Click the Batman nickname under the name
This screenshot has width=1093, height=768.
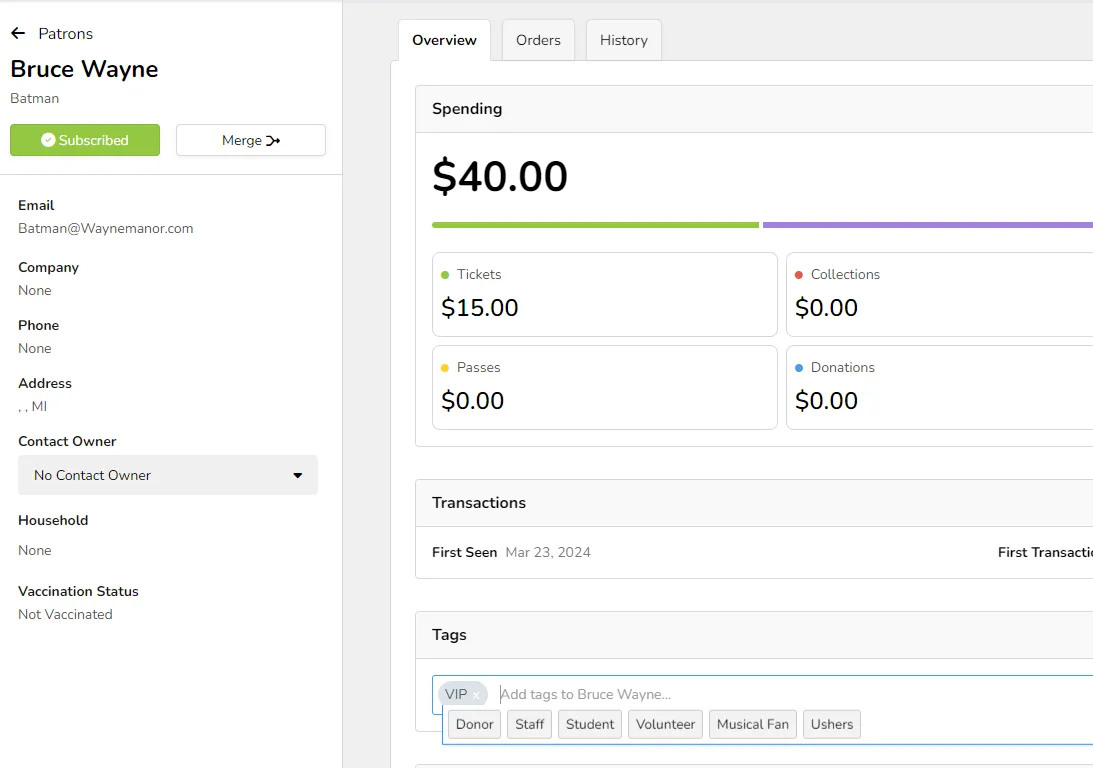(x=35, y=98)
